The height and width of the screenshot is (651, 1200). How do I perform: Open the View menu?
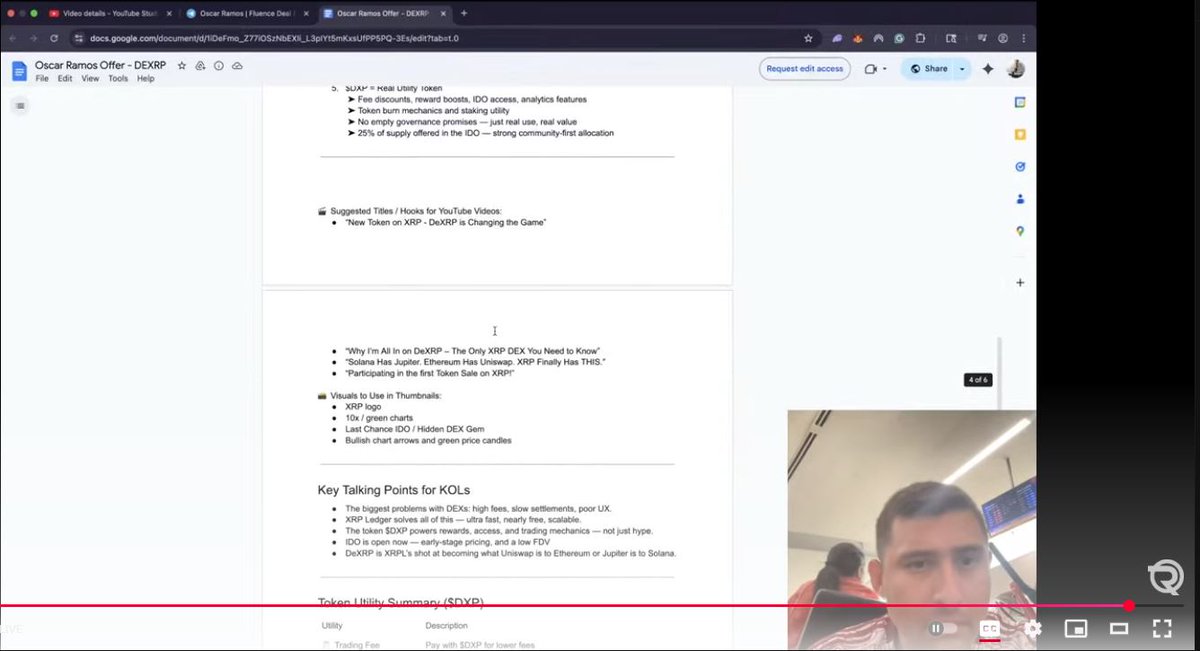click(x=90, y=78)
